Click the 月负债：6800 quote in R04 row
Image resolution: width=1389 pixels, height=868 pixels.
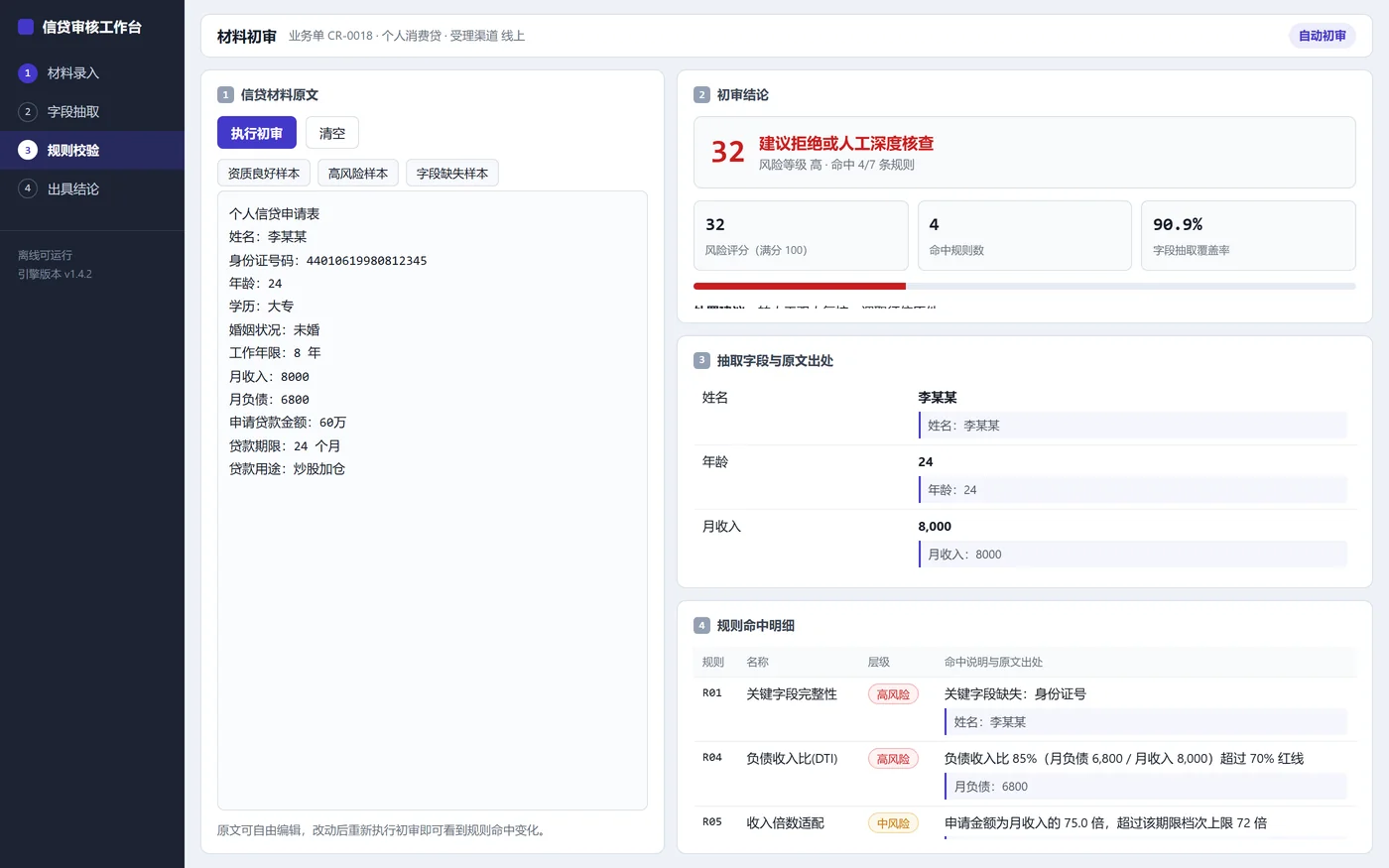(x=1146, y=787)
